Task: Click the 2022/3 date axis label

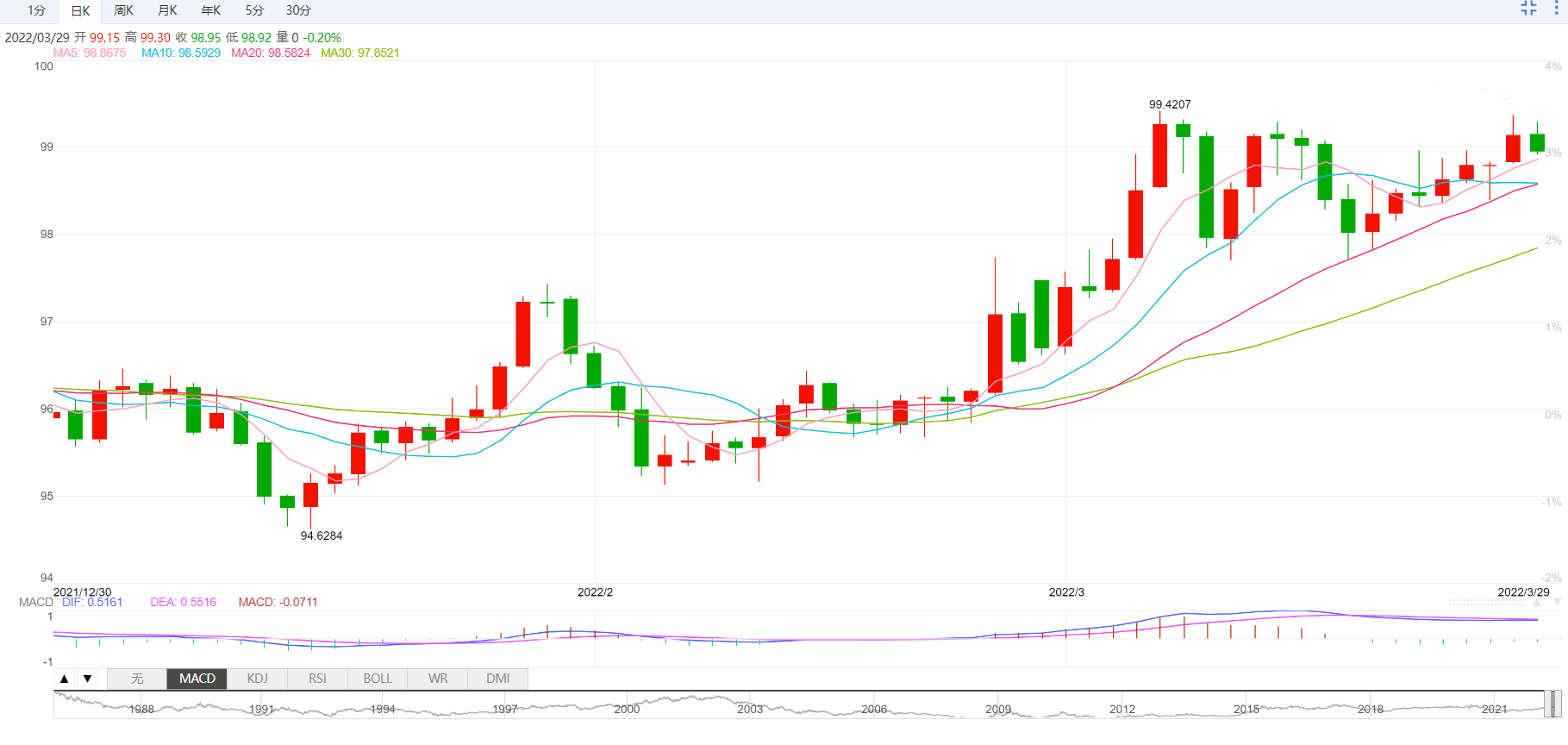Action: point(1066,592)
